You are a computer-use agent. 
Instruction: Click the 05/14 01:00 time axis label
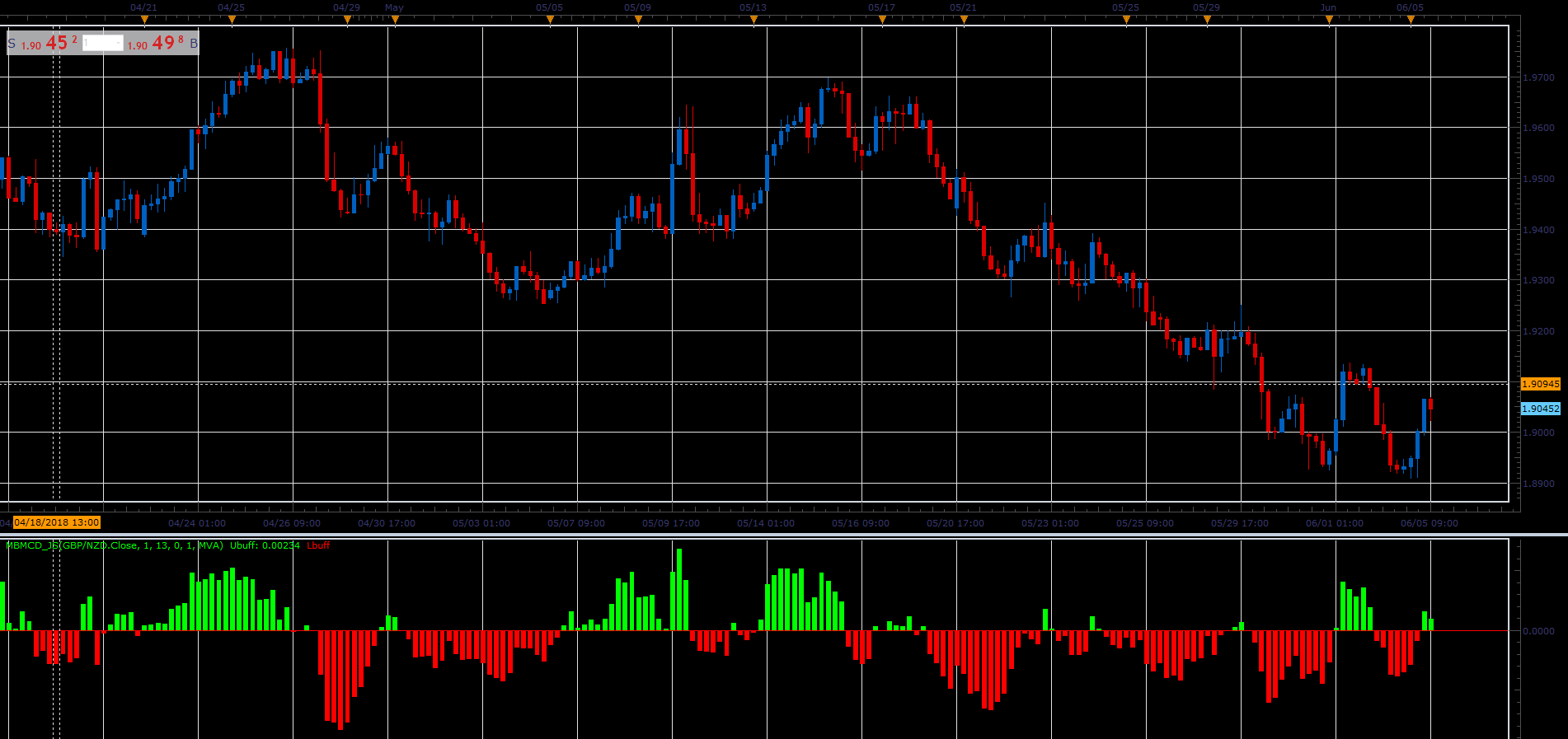[x=766, y=523]
